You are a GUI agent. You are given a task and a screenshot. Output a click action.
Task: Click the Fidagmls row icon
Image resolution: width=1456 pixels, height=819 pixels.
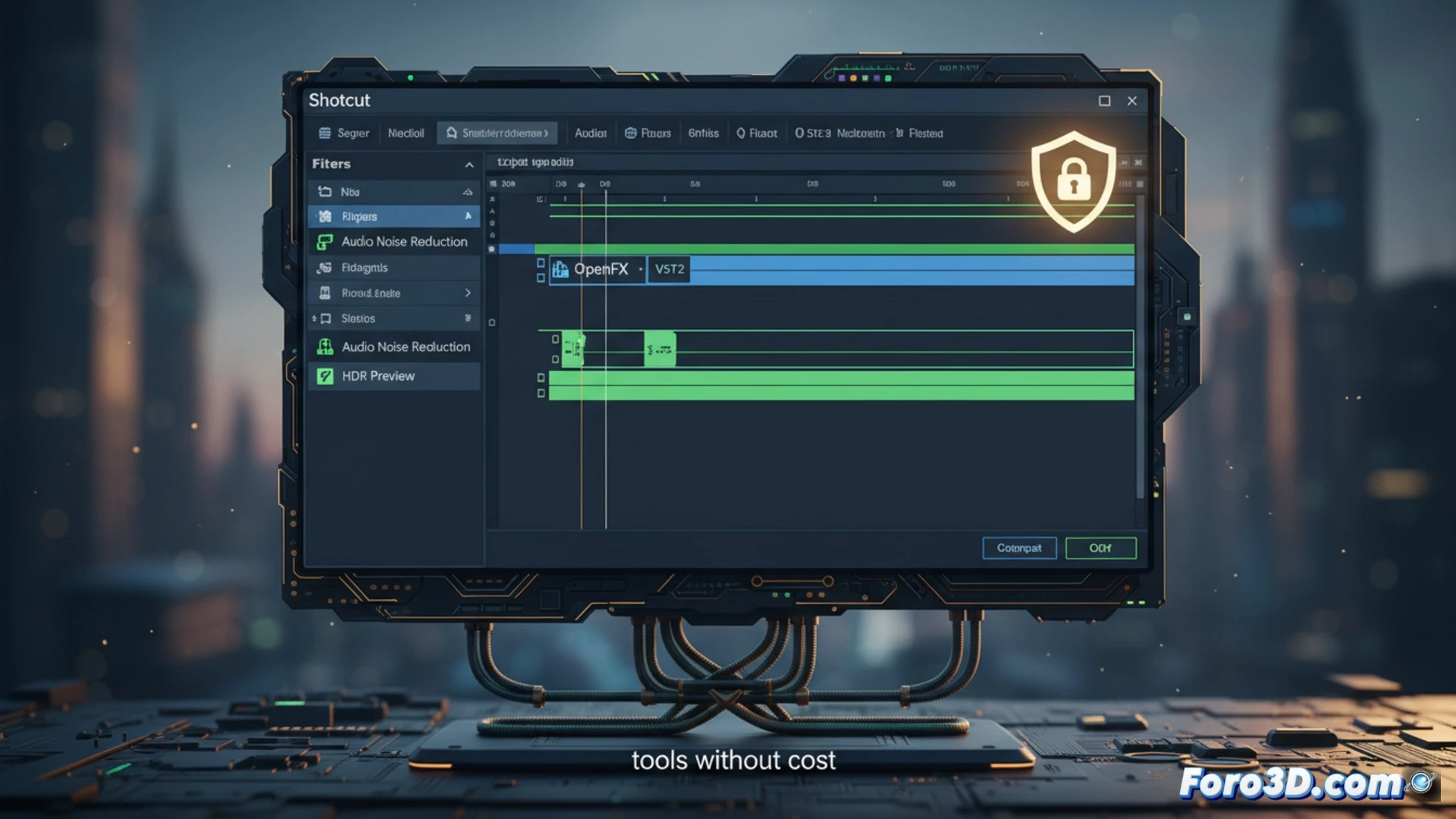tap(325, 268)
